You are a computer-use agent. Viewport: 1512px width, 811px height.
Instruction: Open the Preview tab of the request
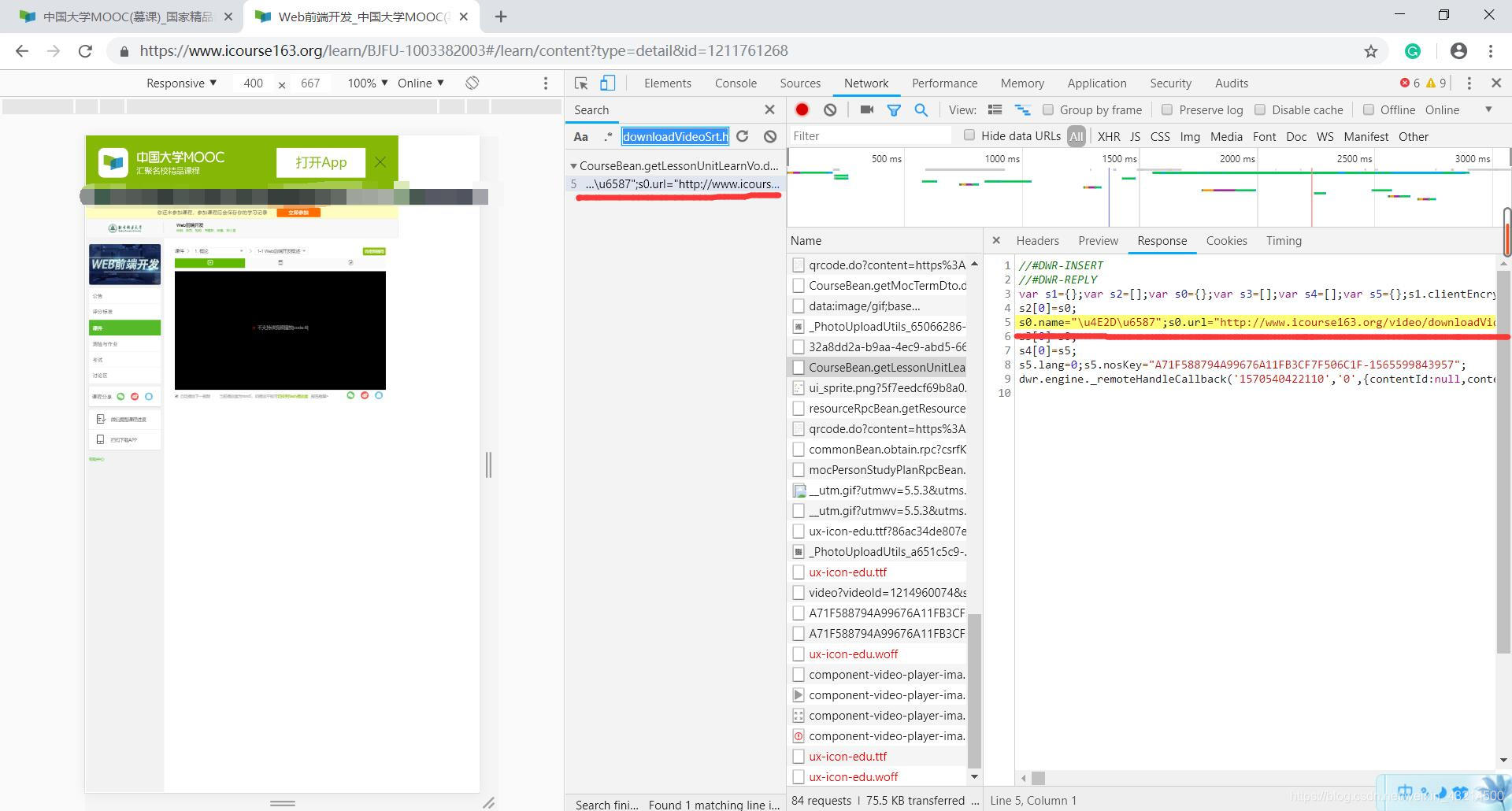click(1098, 241)
